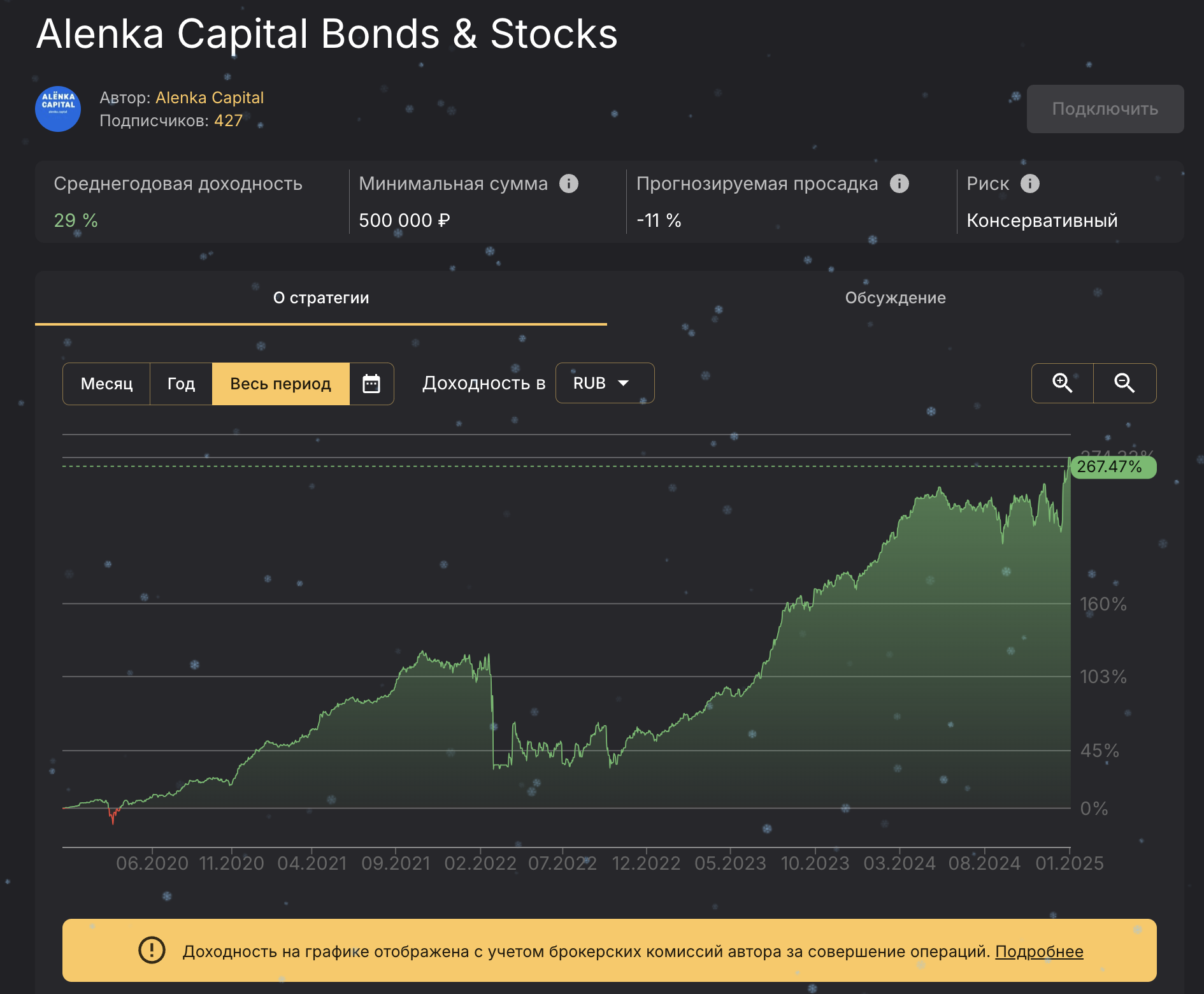1204x994 pixels.
Task: Select the Месяц period
Action: pos(106,384)
